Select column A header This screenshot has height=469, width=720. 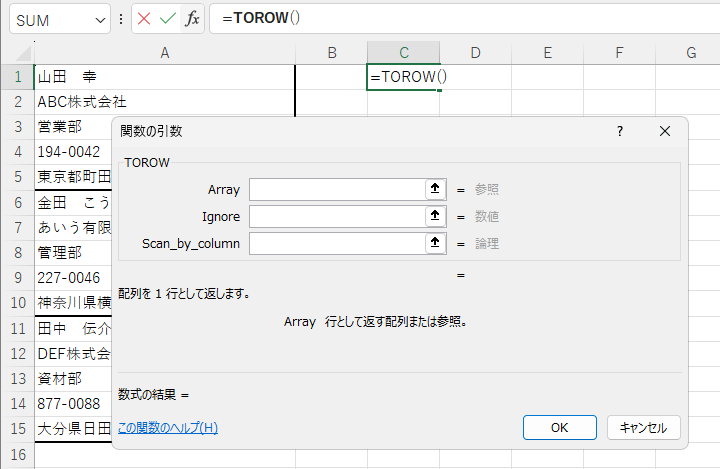pyautogui.click(x=164, y=53)
